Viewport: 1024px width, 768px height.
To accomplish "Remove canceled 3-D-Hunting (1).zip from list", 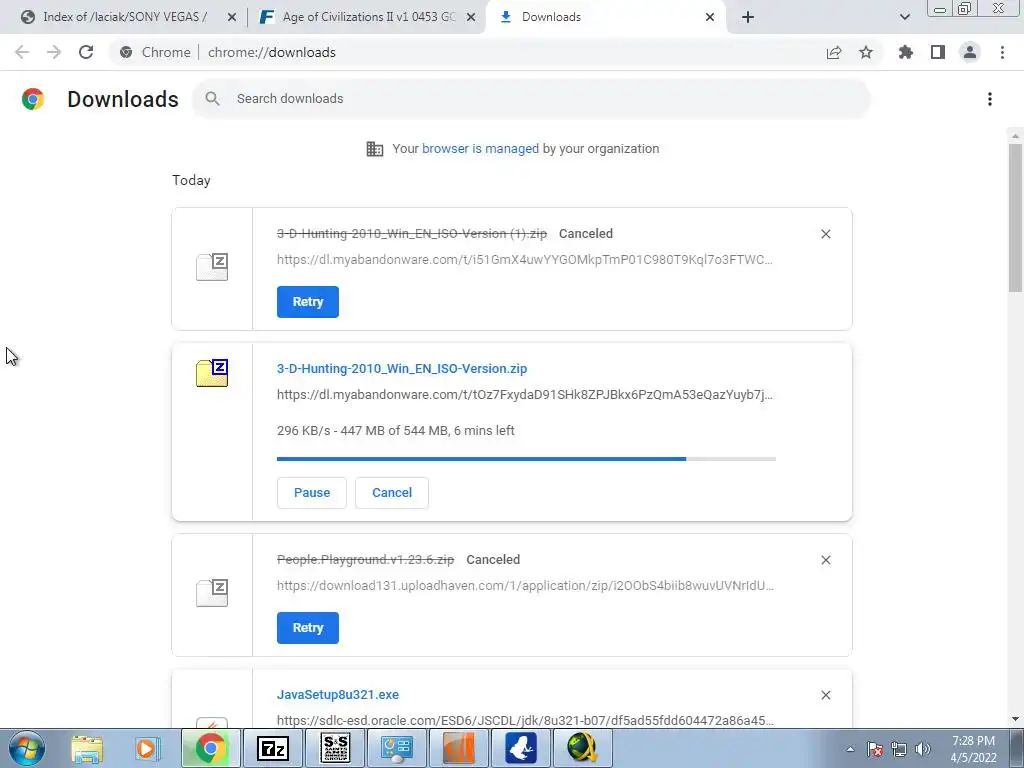I will (x=825, y=234).
